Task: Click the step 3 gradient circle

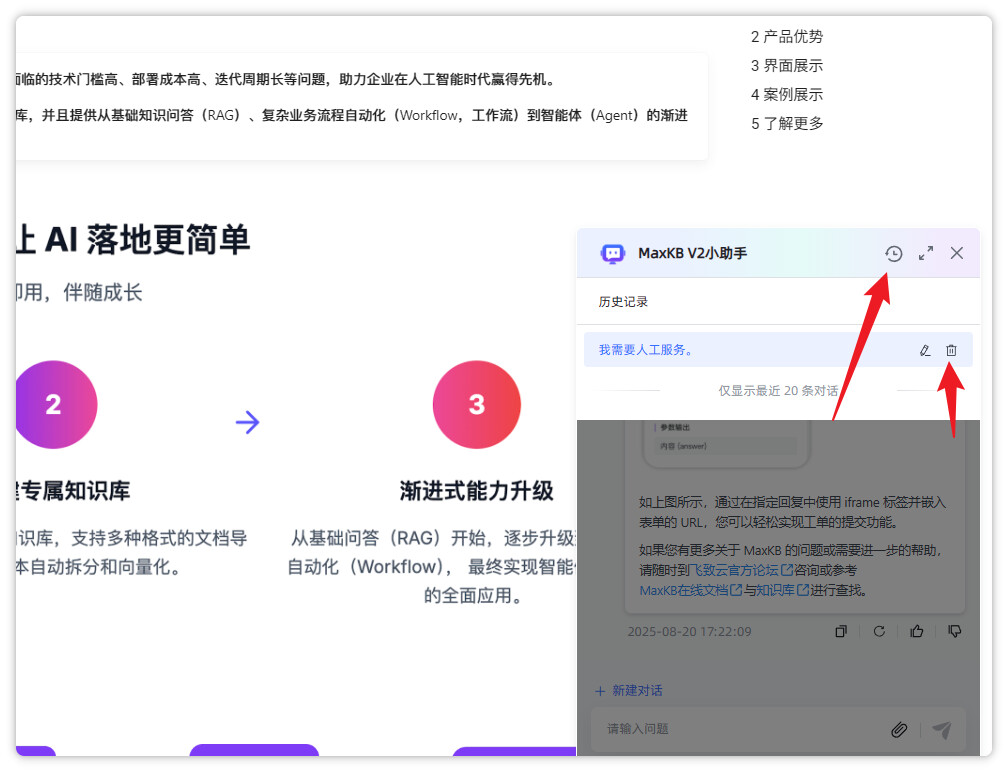Action: coord(476,404)
